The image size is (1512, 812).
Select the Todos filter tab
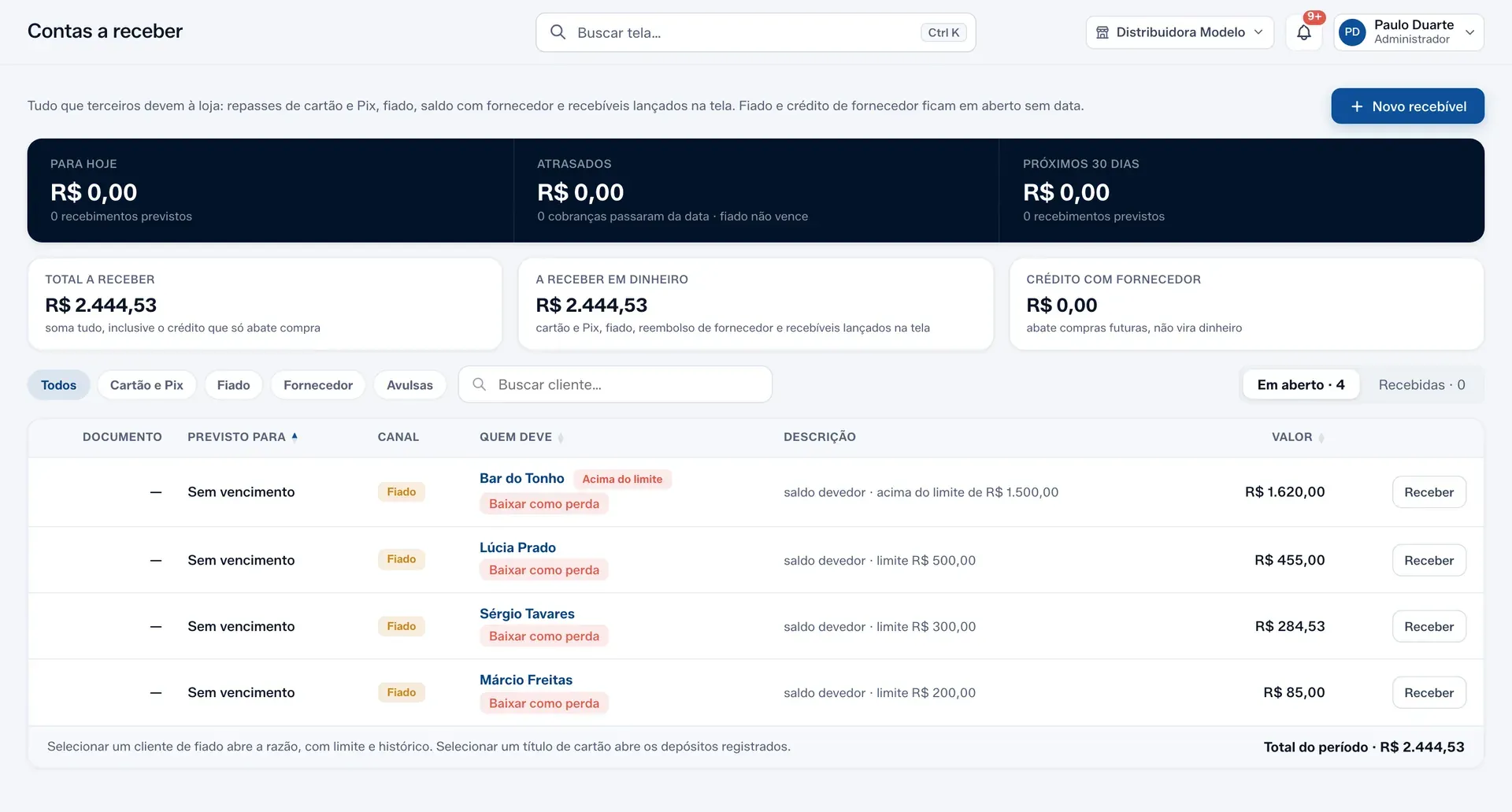click(58, 385)
